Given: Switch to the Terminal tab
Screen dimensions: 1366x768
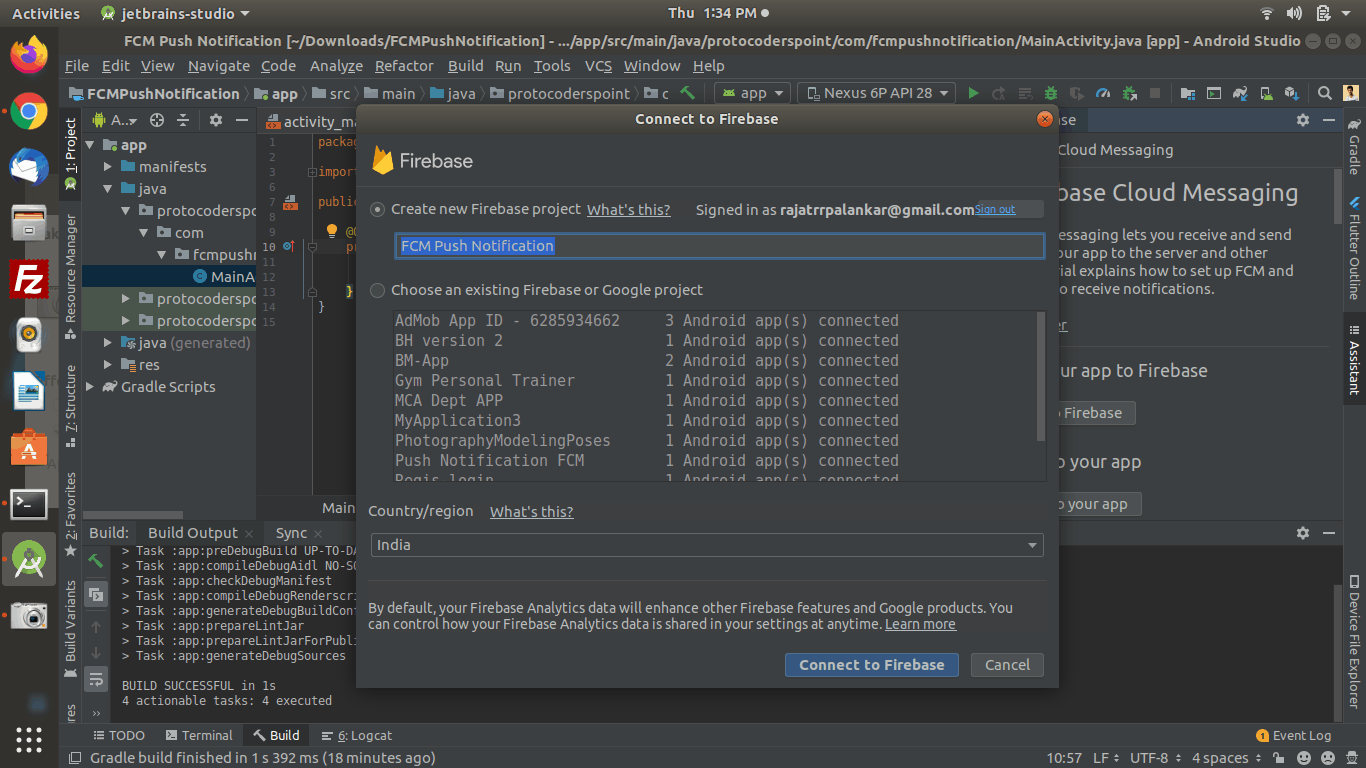Looking at the screenshot, I should pyautogui.click(x=199, y=735).
